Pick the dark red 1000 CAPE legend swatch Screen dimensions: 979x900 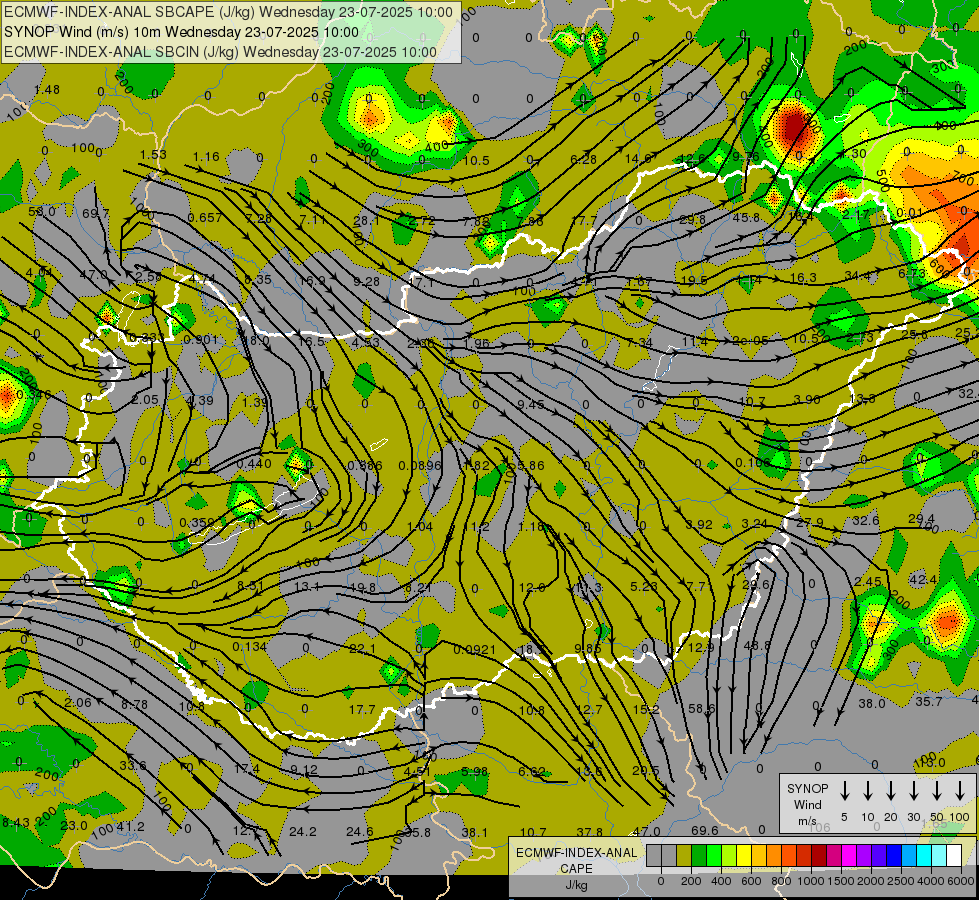(x=819, y=856)
